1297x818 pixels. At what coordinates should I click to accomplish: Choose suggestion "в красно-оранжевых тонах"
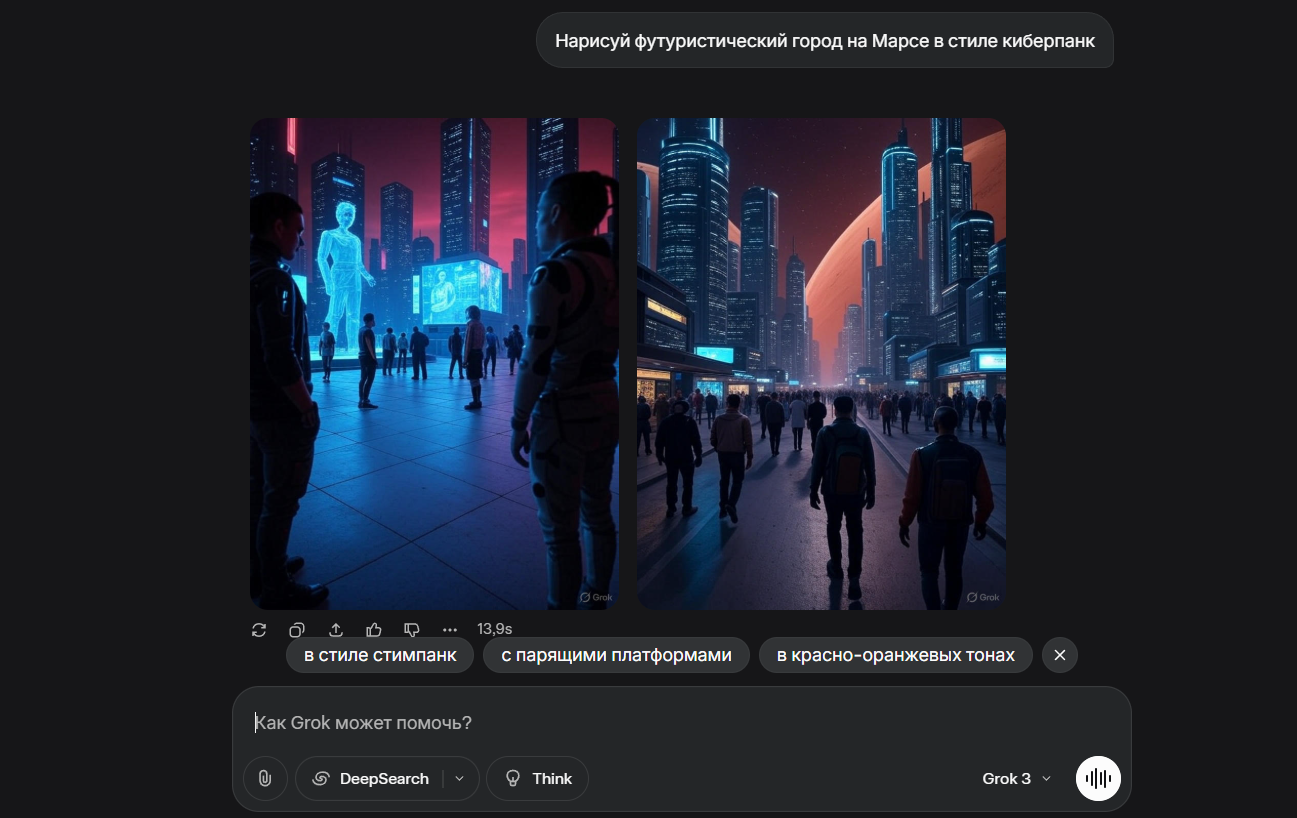click(x=896, y=655)
